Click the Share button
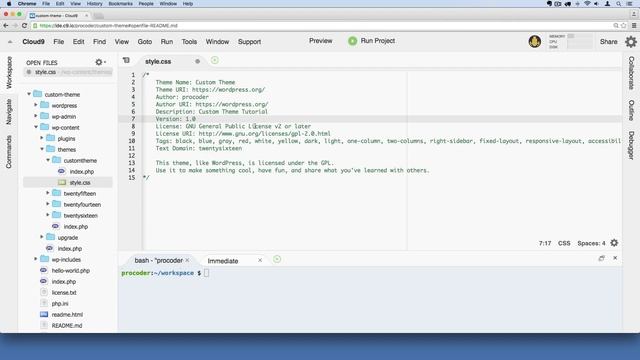 (609, 42)
